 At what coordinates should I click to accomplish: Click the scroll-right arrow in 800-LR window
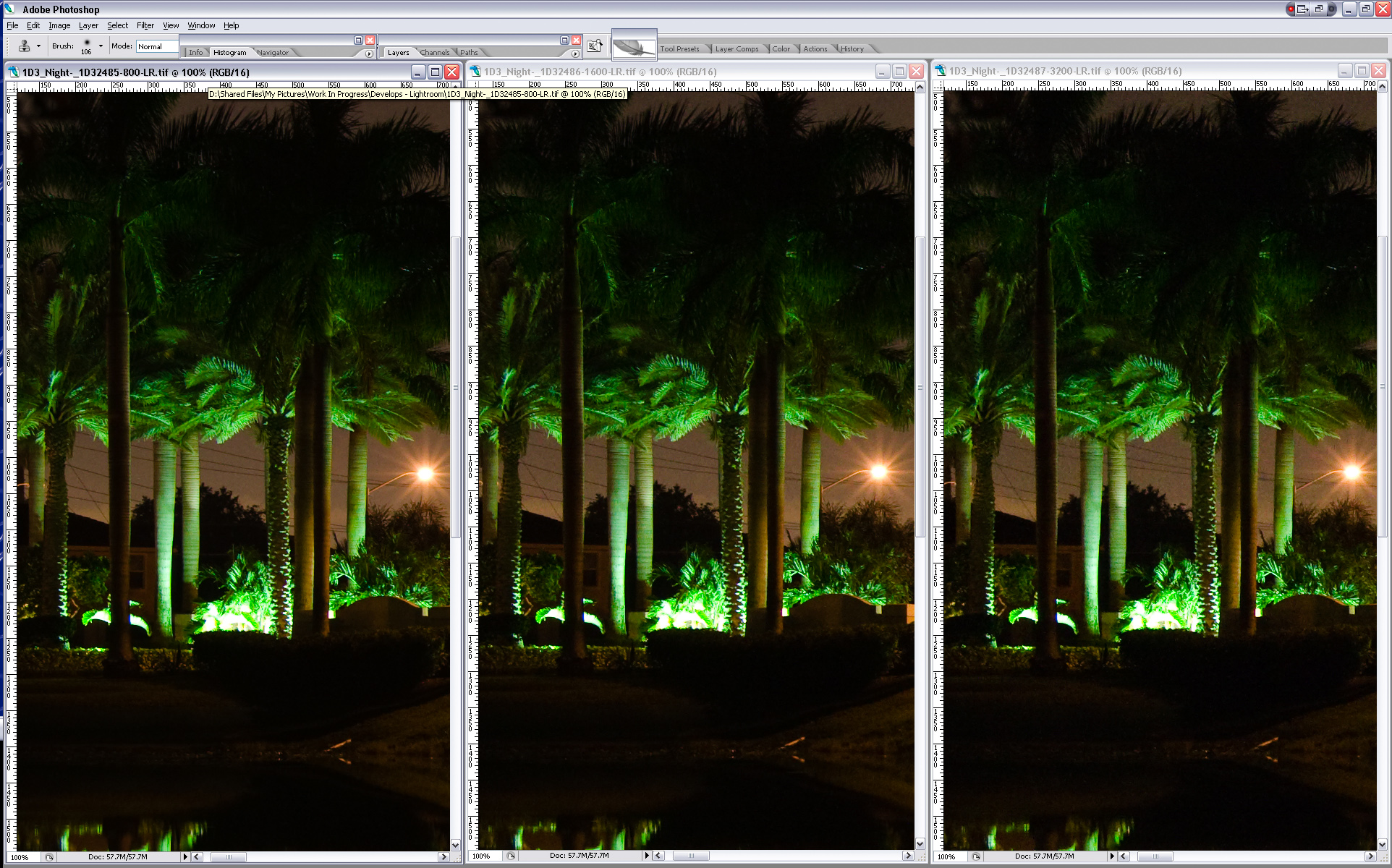[444, 857]
